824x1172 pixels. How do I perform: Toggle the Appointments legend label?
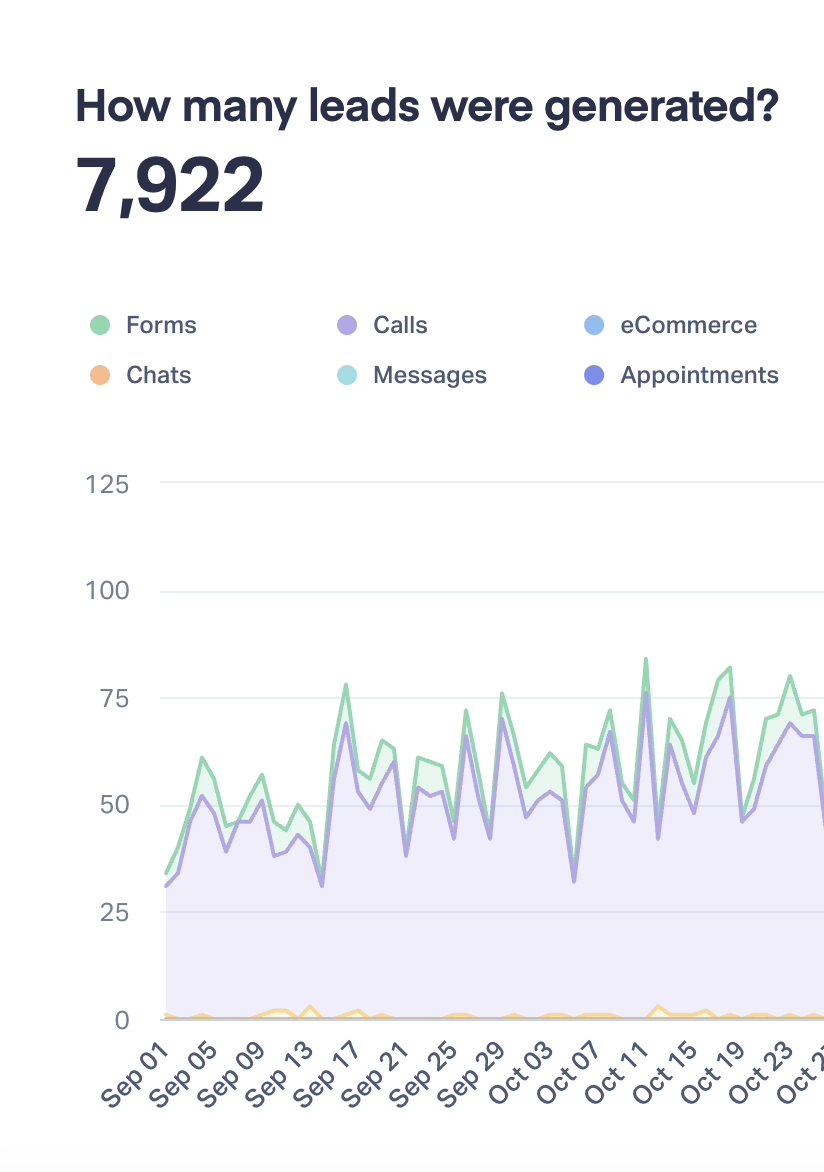coord(699,375)
